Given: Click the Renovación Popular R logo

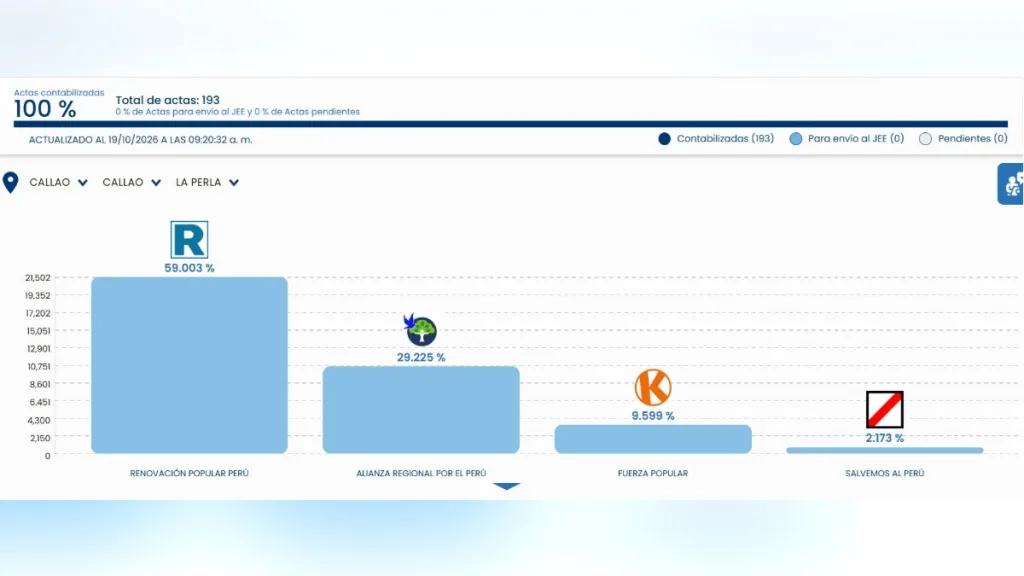Looking at the screenshot, I should 189,240.
